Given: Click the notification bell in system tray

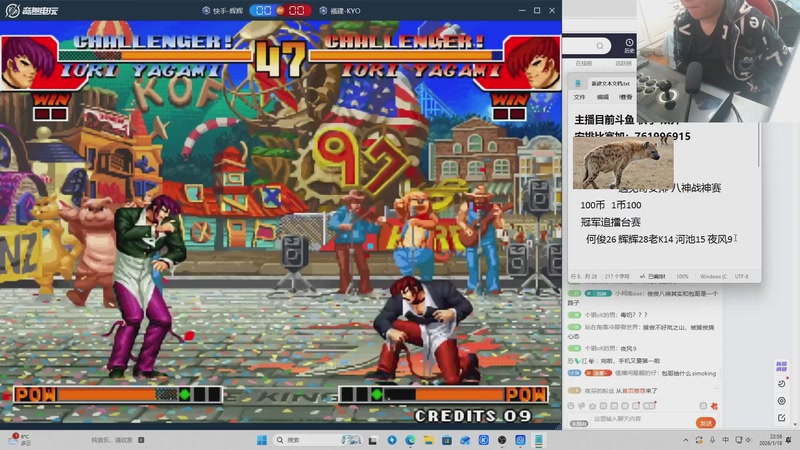Looking at the screenshot, I should 790,440.
